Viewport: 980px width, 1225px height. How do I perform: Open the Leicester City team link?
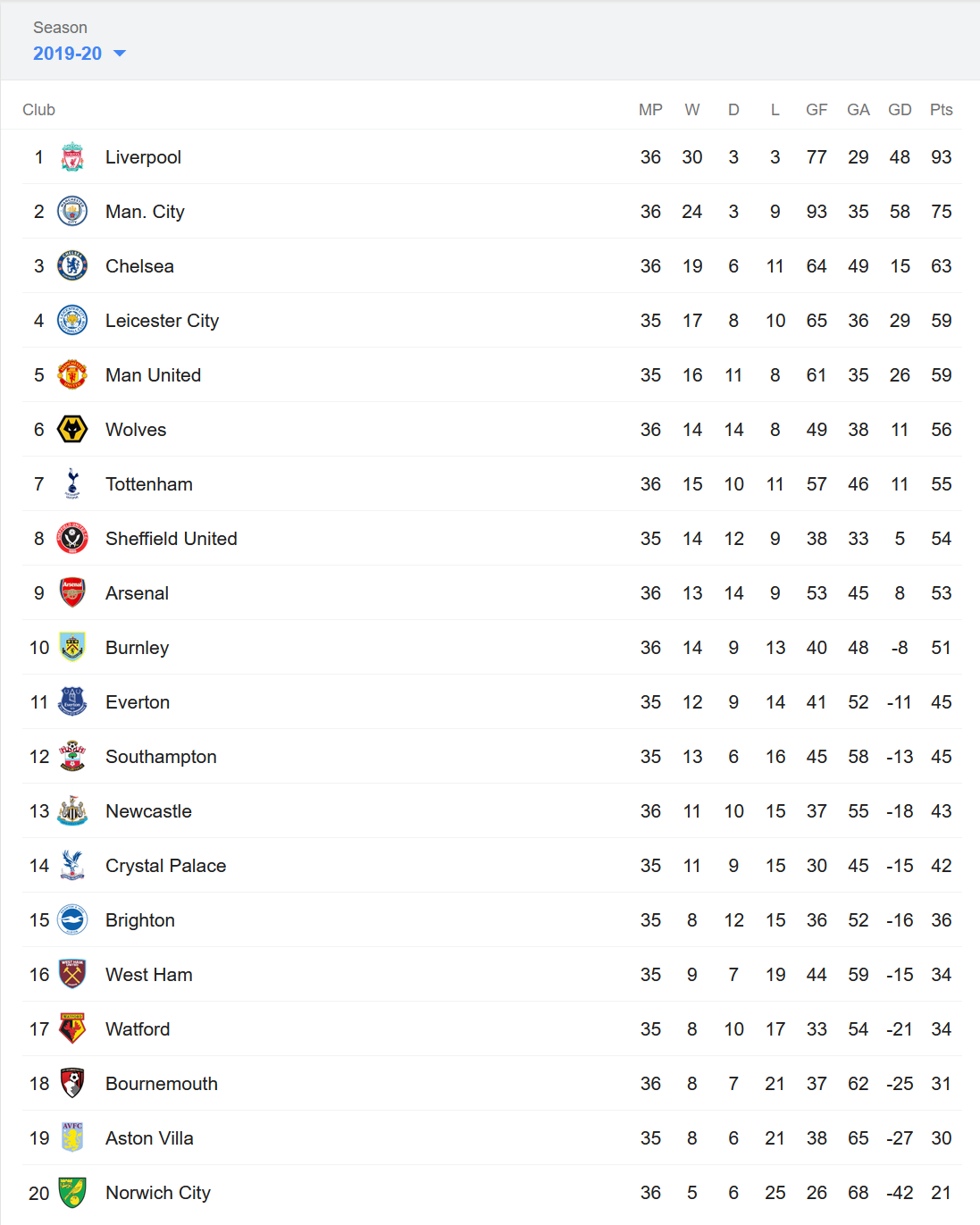162,321
